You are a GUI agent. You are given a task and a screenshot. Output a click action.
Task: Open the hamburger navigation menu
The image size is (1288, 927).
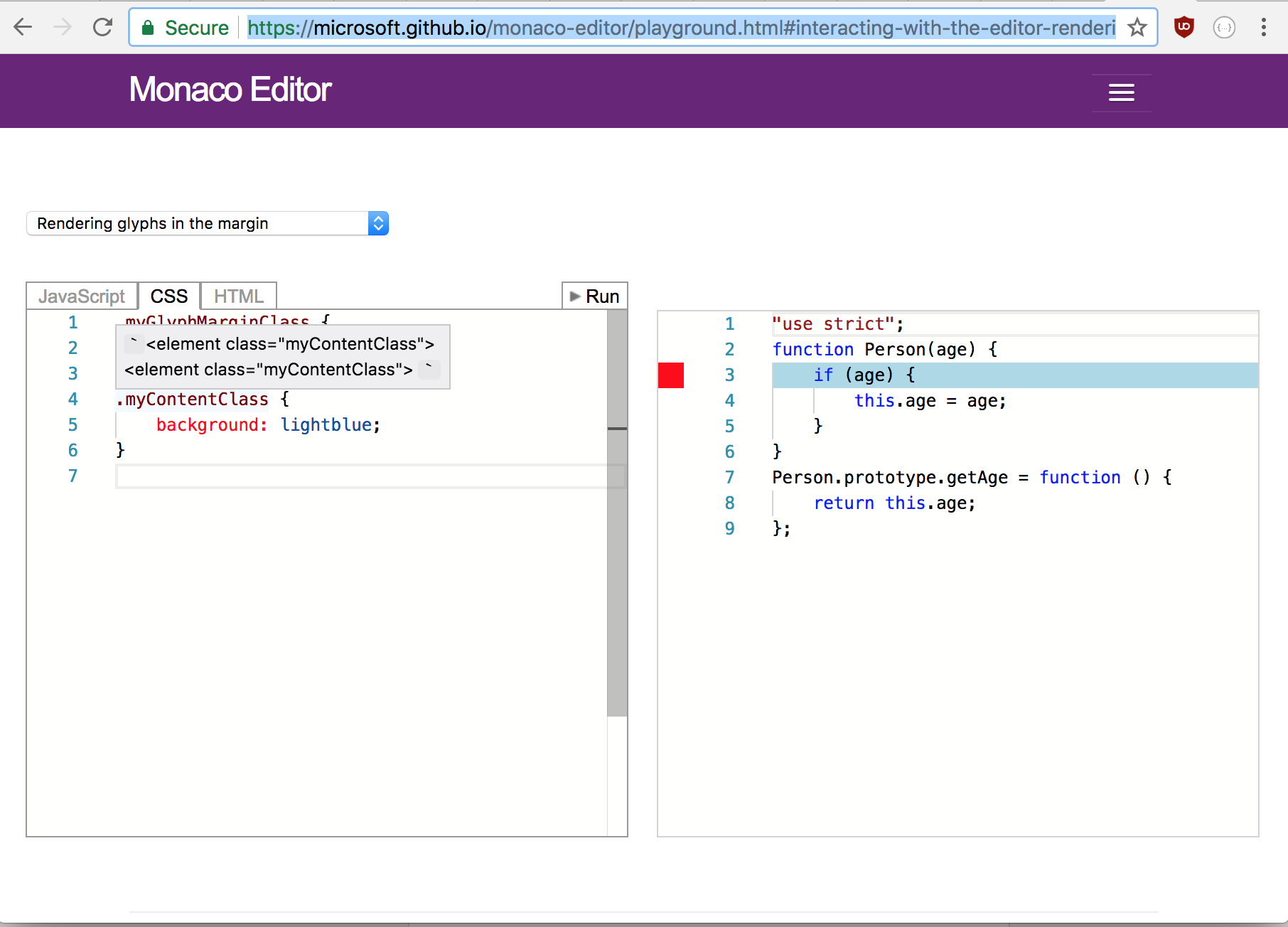(x=1122, y=92)
